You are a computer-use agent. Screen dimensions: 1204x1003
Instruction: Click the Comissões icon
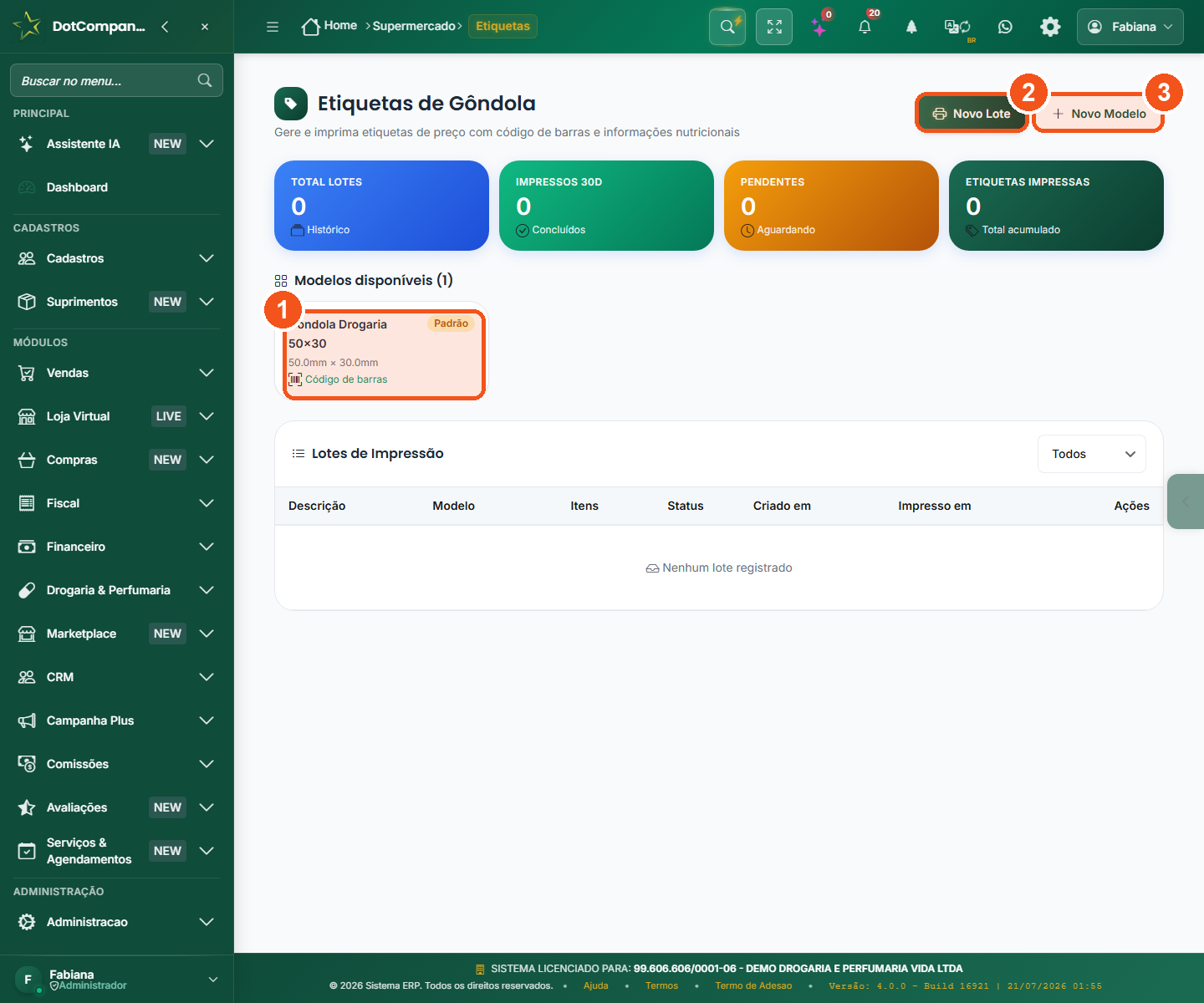pos(27,764)
